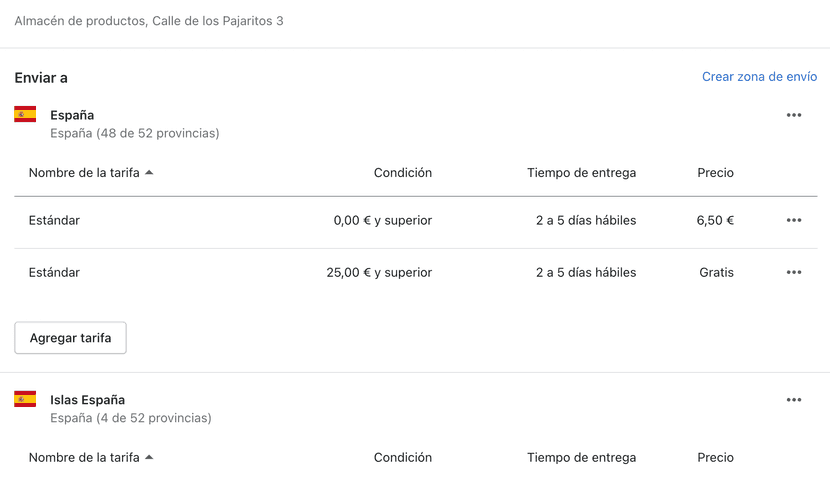Sort Islas España rates by name arrow

point(149,458)
